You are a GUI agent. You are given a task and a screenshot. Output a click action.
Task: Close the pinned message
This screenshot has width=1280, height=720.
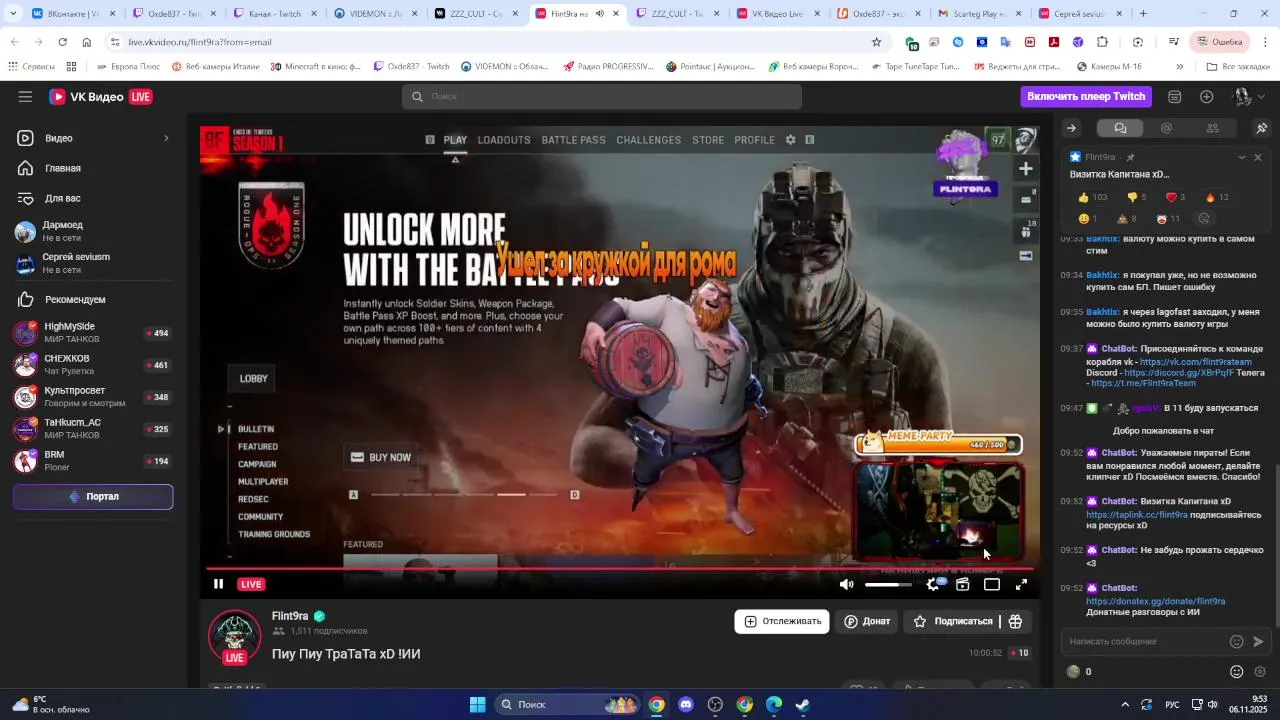1258,157
